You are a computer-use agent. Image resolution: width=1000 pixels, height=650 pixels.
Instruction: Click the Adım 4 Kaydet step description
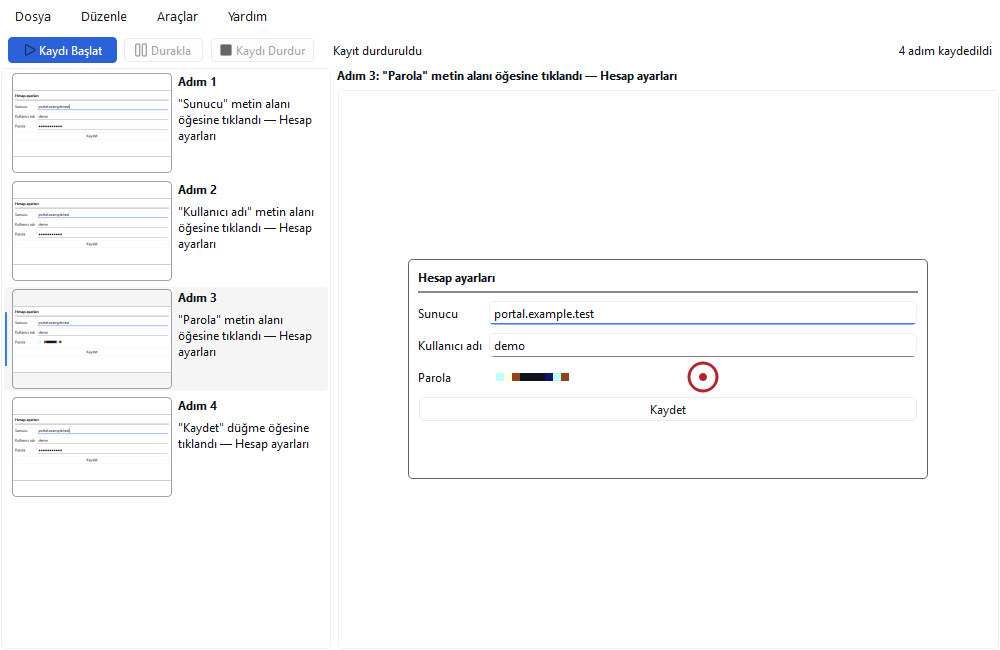[244, 436]
